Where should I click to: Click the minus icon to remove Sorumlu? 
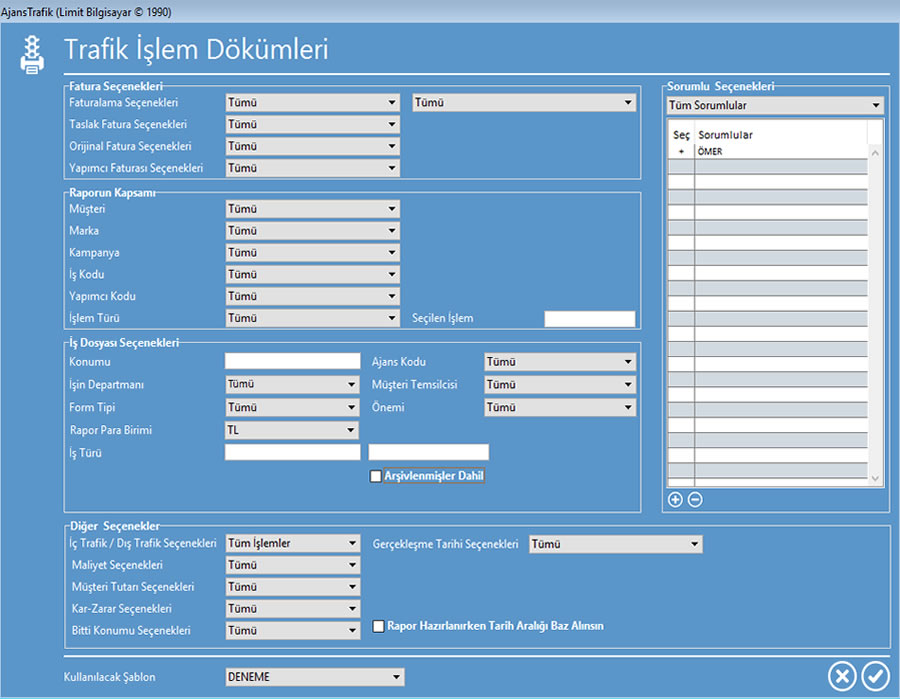coord(695,500)
